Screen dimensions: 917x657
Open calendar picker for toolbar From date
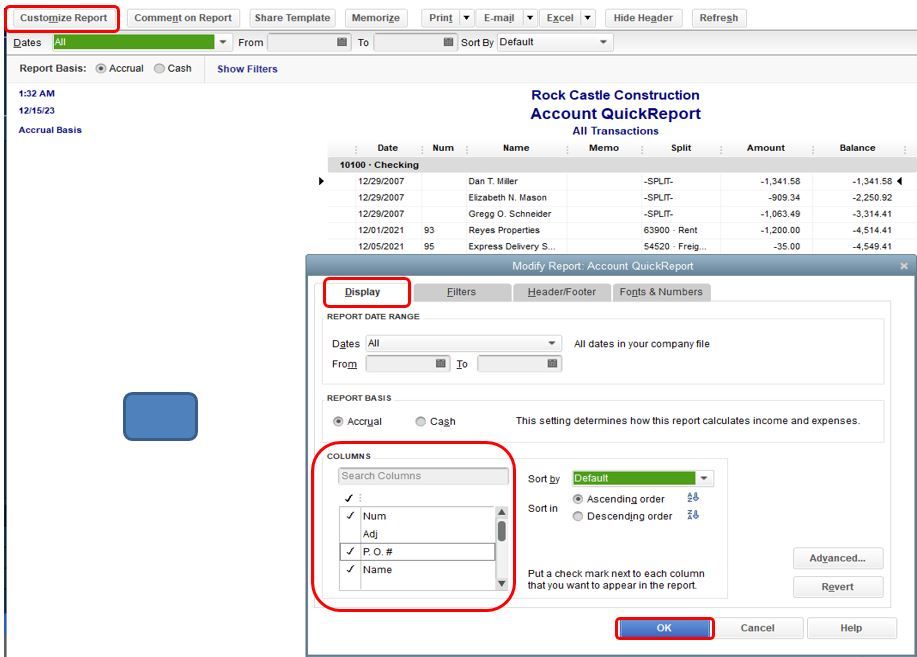click(342, 42)
